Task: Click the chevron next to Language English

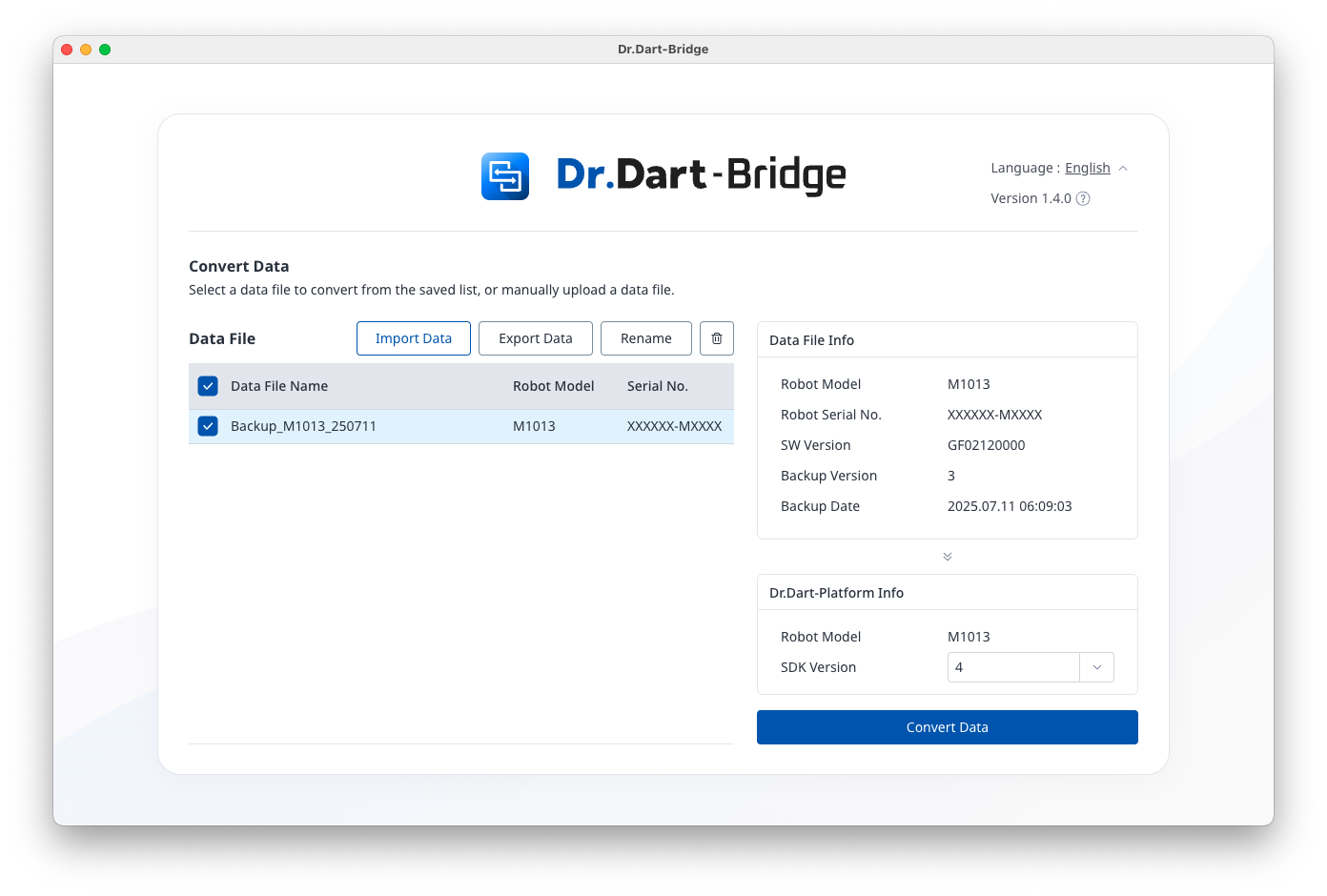Action: pos(1123,169)
